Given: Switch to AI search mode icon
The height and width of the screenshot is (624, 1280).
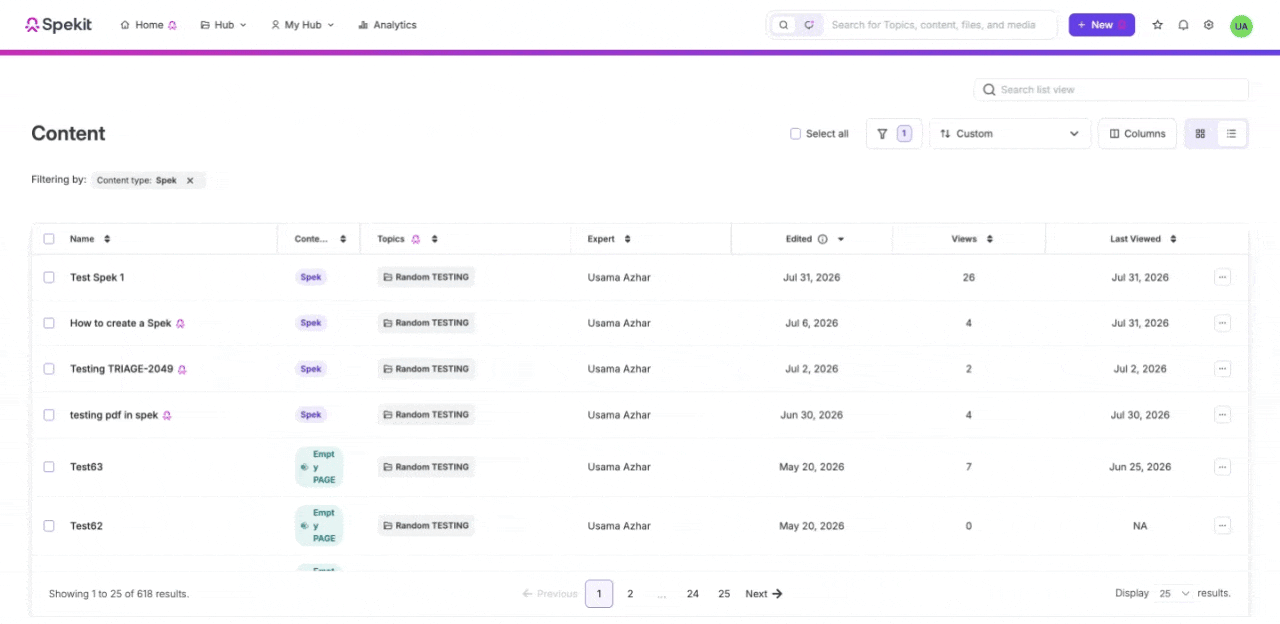Looking at the screenshot, I should [x=809, y=25].
